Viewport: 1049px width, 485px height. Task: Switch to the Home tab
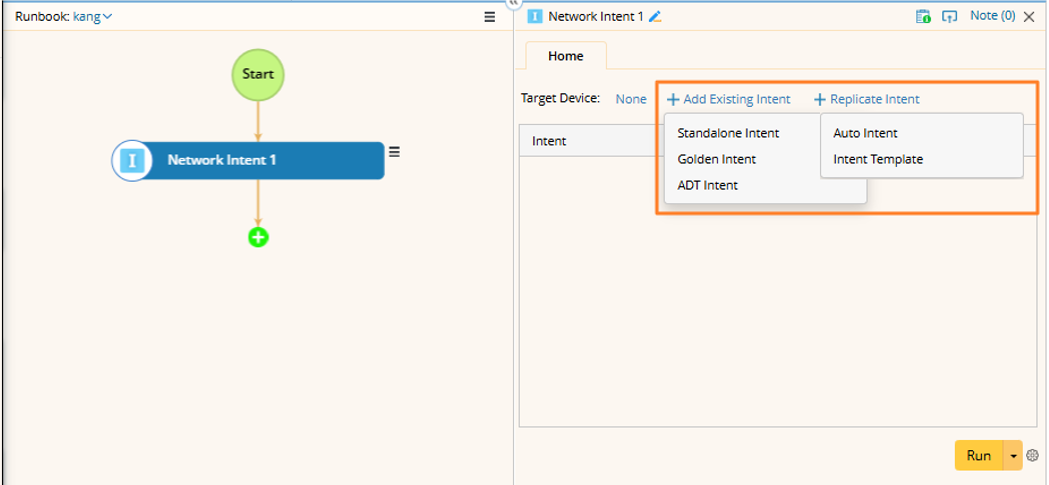pos(565,56)
